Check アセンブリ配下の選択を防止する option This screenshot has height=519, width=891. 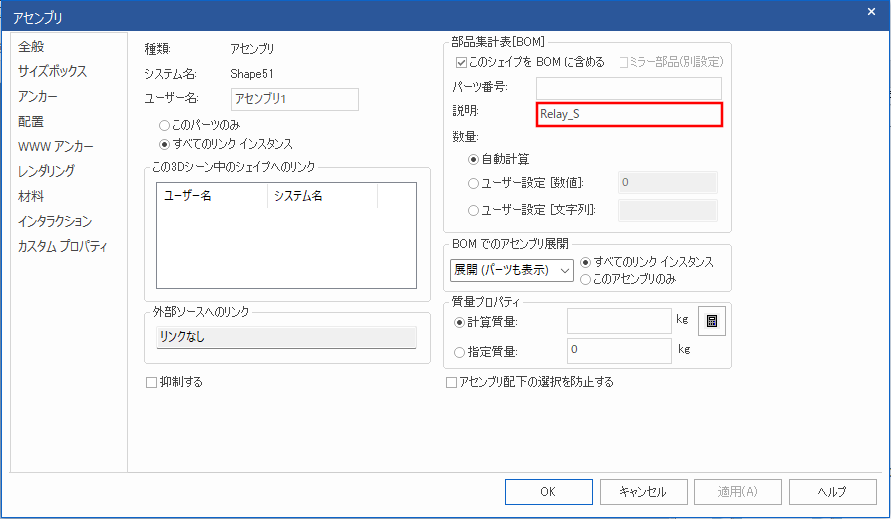coord(451,382)
